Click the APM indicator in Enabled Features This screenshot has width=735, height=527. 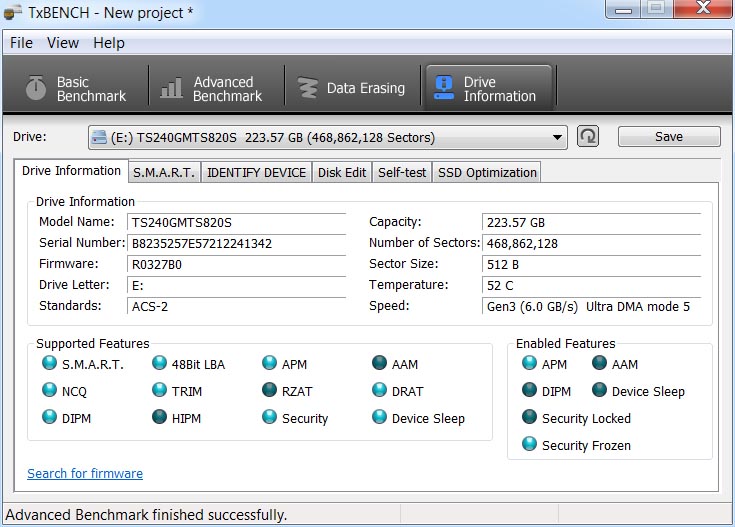pos(529,363)
